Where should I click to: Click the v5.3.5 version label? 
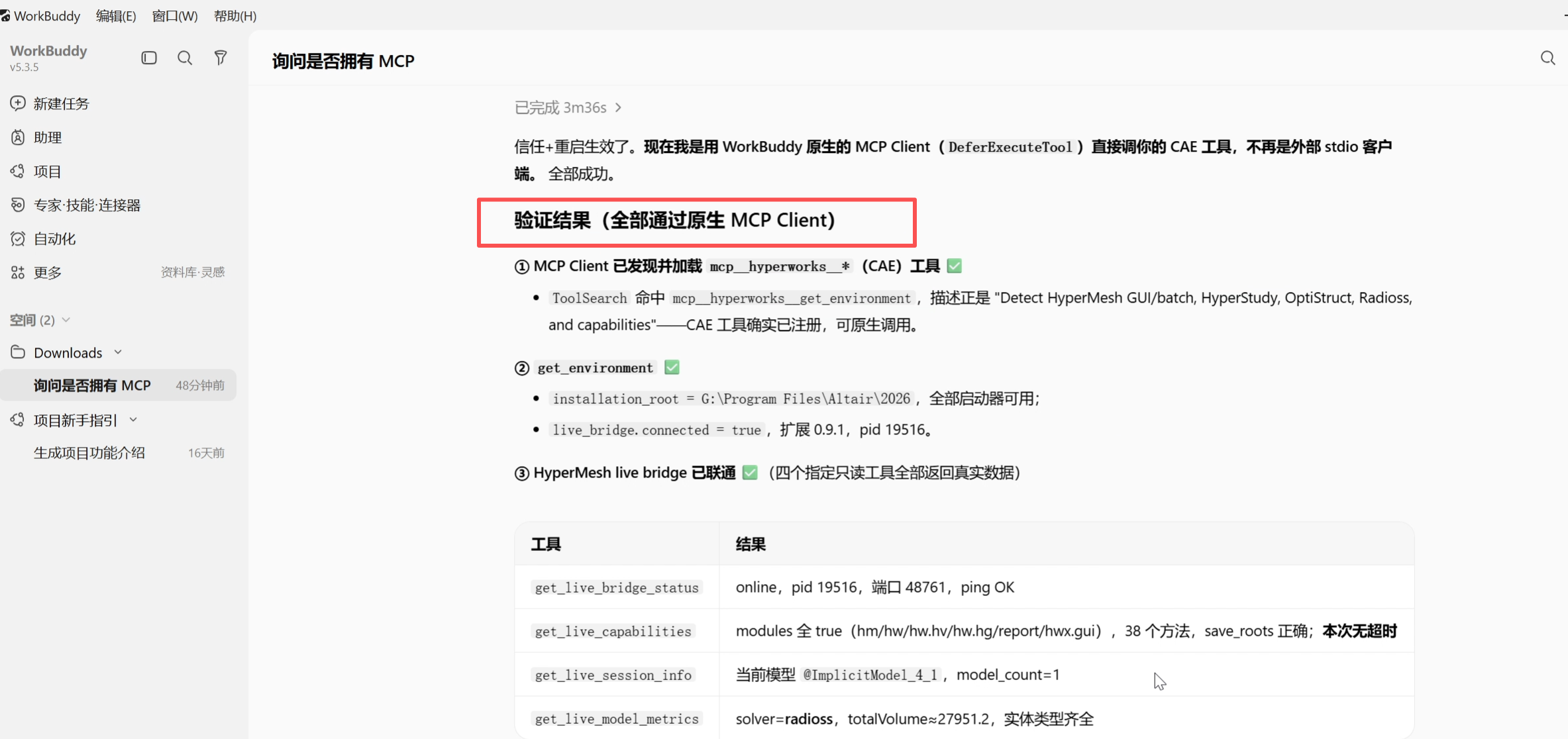click(25, 67)
